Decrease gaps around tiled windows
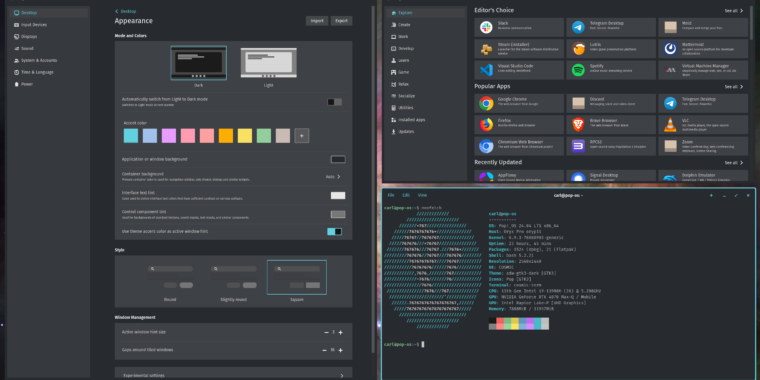This screenshot has width=760, height=380. (325, 350)
